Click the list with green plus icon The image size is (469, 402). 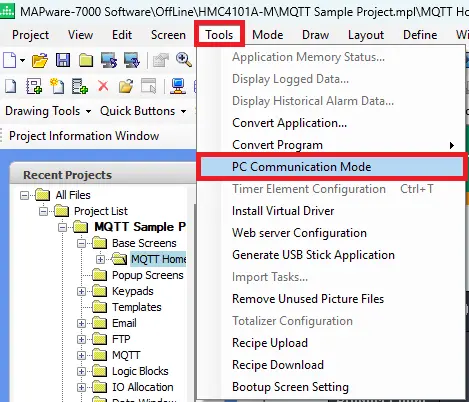[80, 86]
